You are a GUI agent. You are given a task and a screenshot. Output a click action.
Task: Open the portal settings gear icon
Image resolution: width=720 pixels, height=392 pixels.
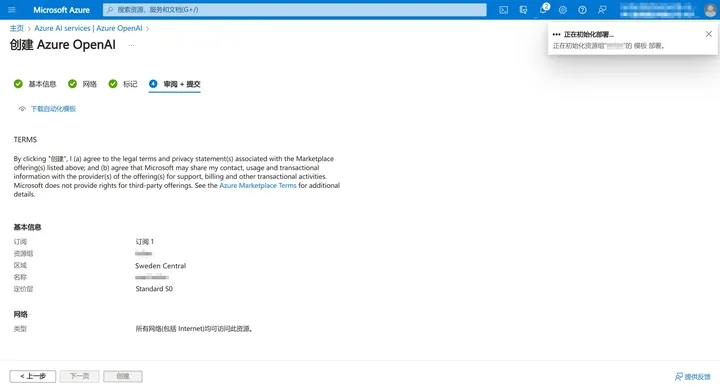[562, 10]
